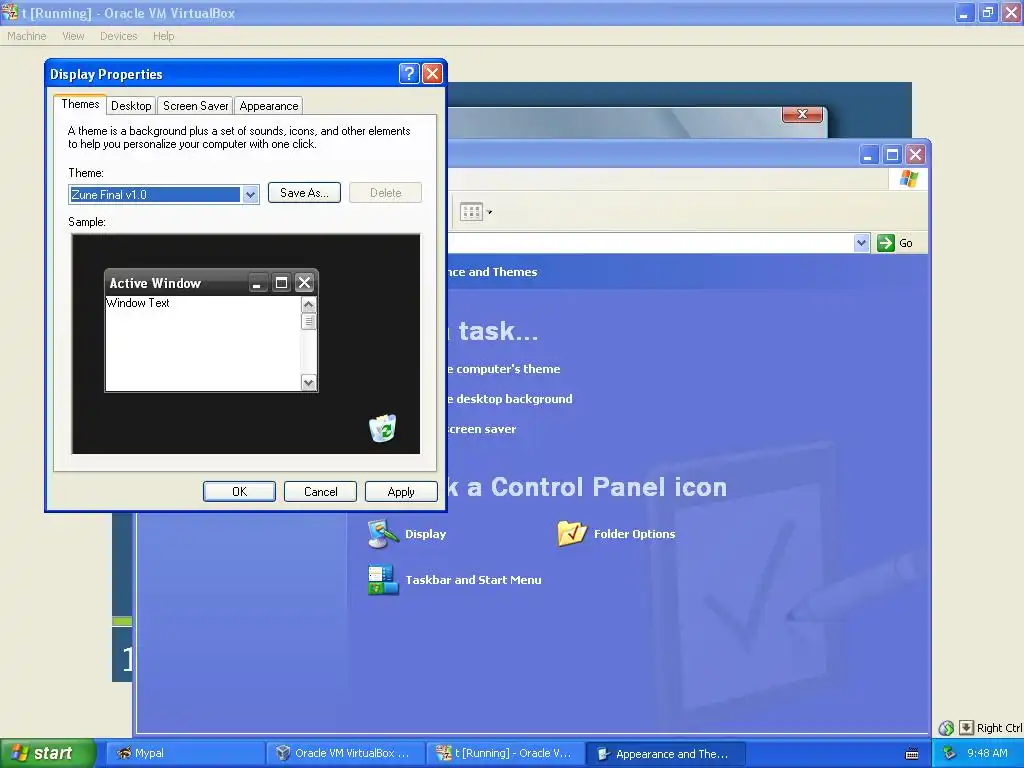Open the Help menu in VirtualBox
Screen dimensions: 1024x768
pyautogui.click(x=163, y=36)
